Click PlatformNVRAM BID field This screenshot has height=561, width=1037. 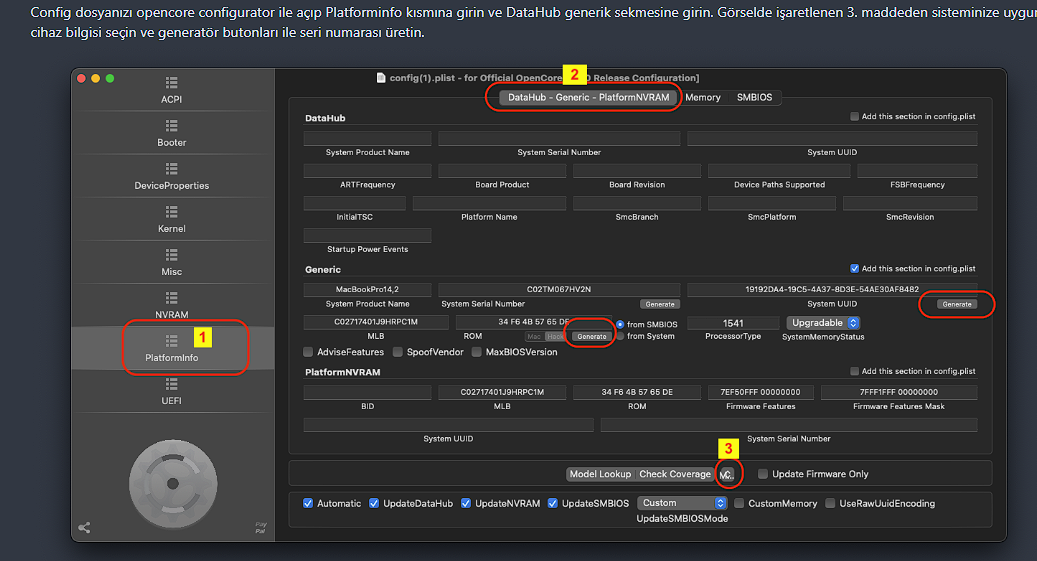(368, 392)
